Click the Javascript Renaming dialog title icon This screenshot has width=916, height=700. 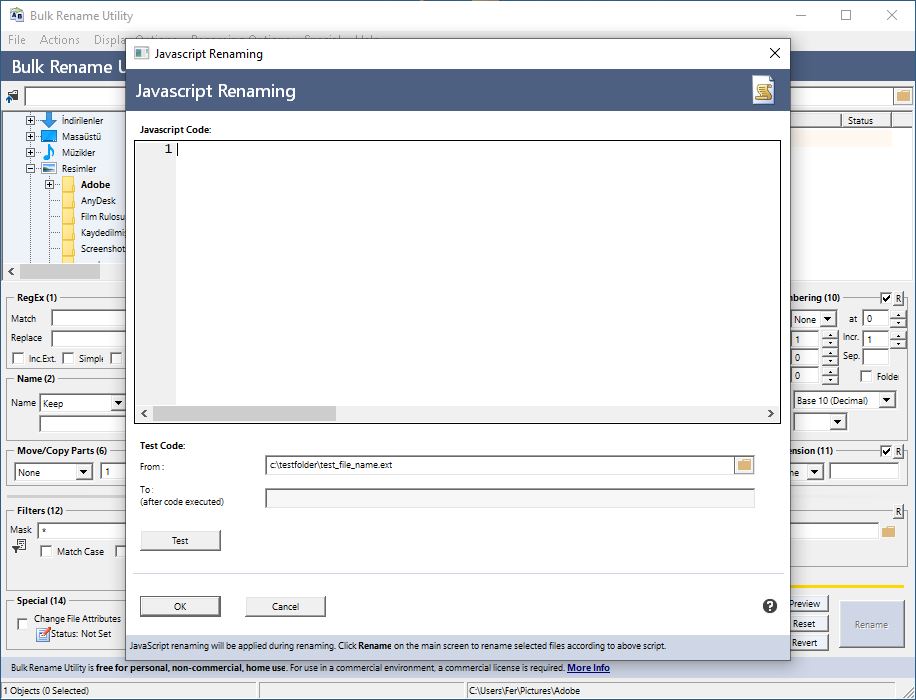pyautogui.click(x=141, y=53)
